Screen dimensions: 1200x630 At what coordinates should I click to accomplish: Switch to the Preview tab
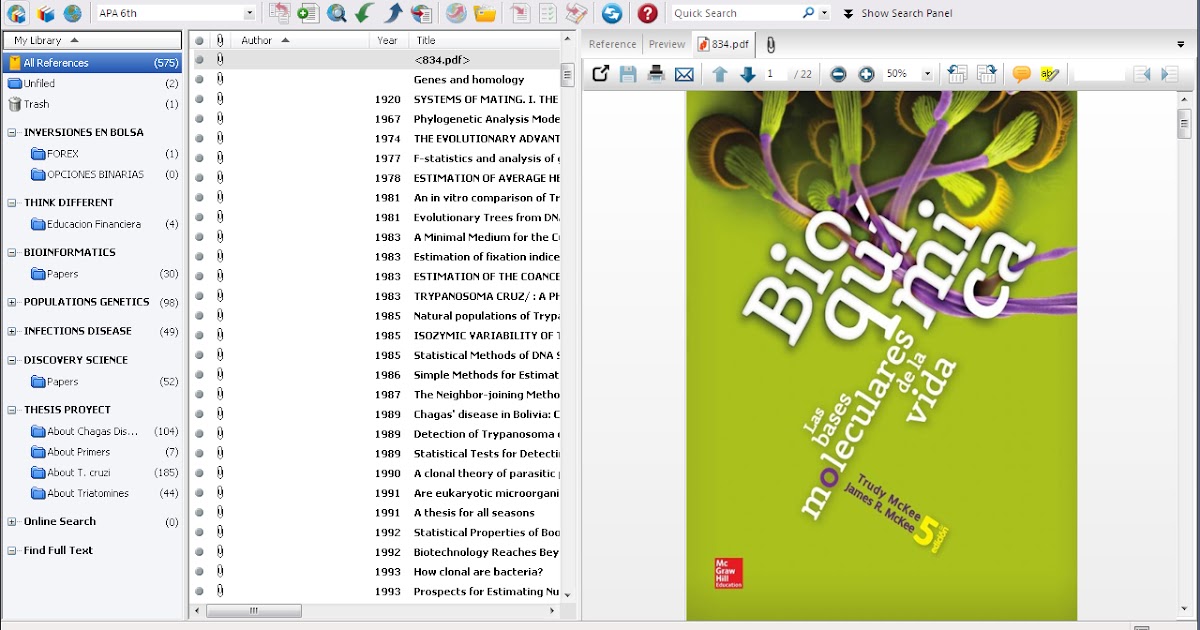pos(667,44)
